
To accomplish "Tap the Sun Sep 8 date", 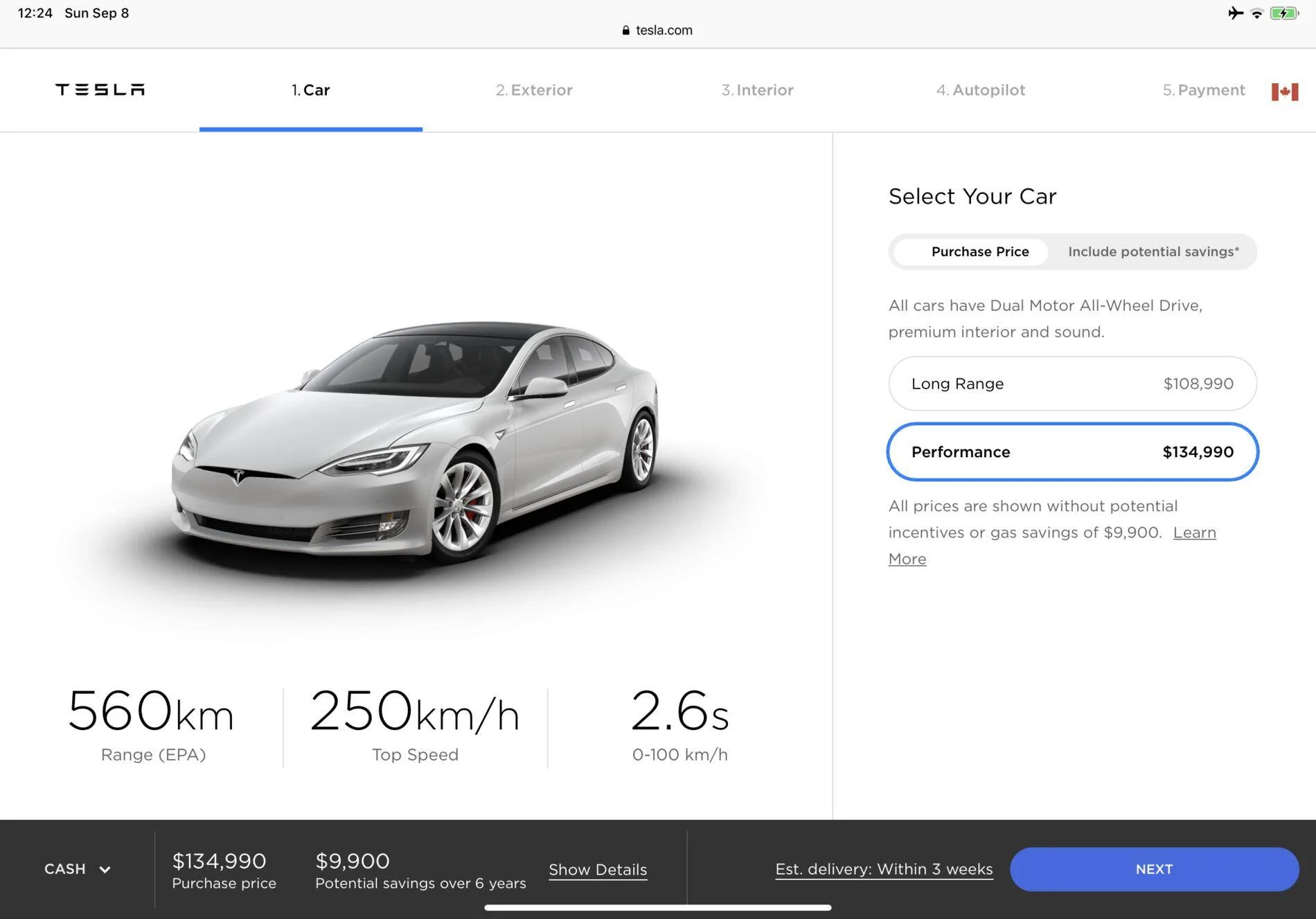I will pos(97,13).
